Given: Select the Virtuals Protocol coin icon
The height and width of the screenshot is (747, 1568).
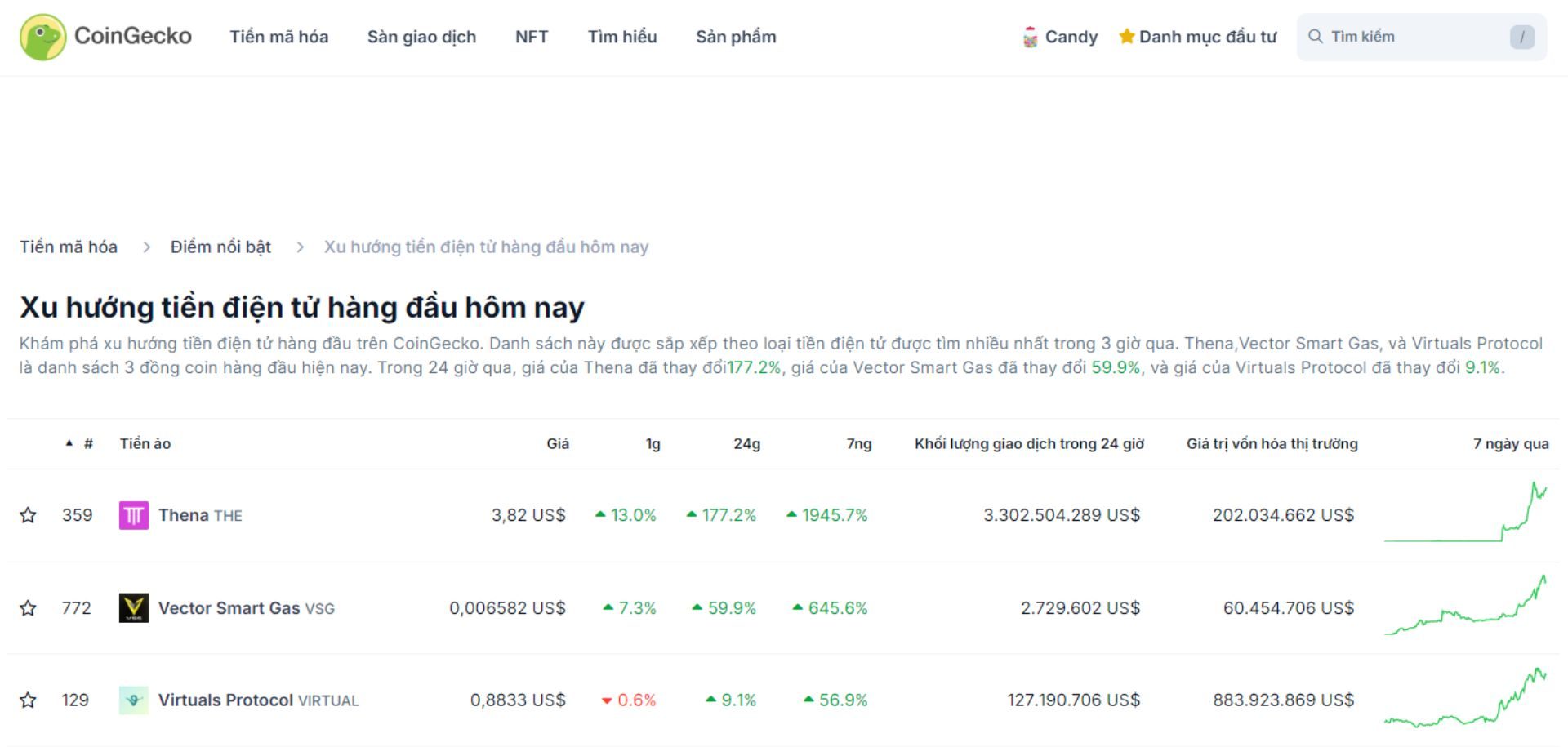Looking at the screenshot, I should tap(133, 700).
